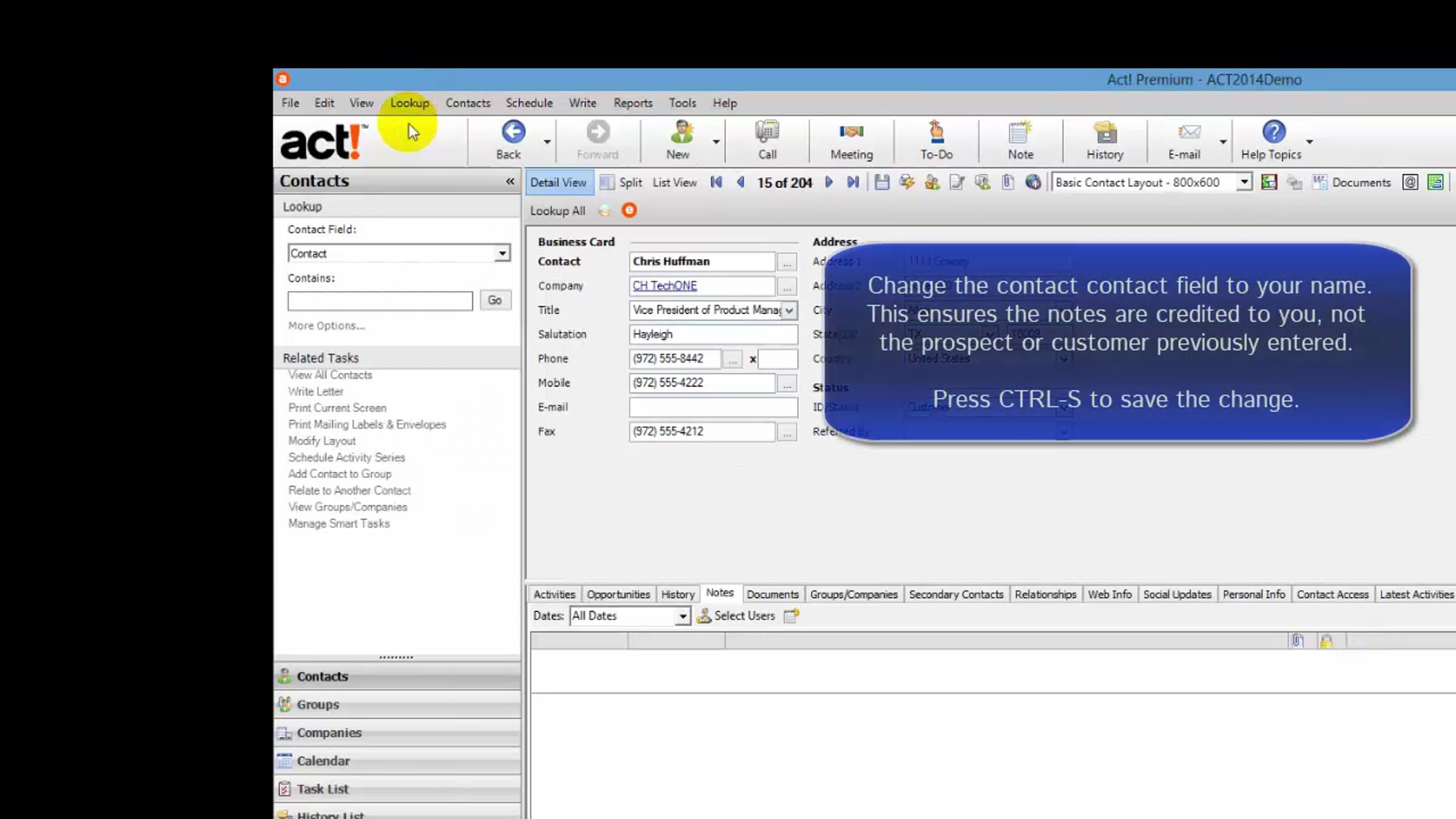Click Select Users button

coord(736,616)
